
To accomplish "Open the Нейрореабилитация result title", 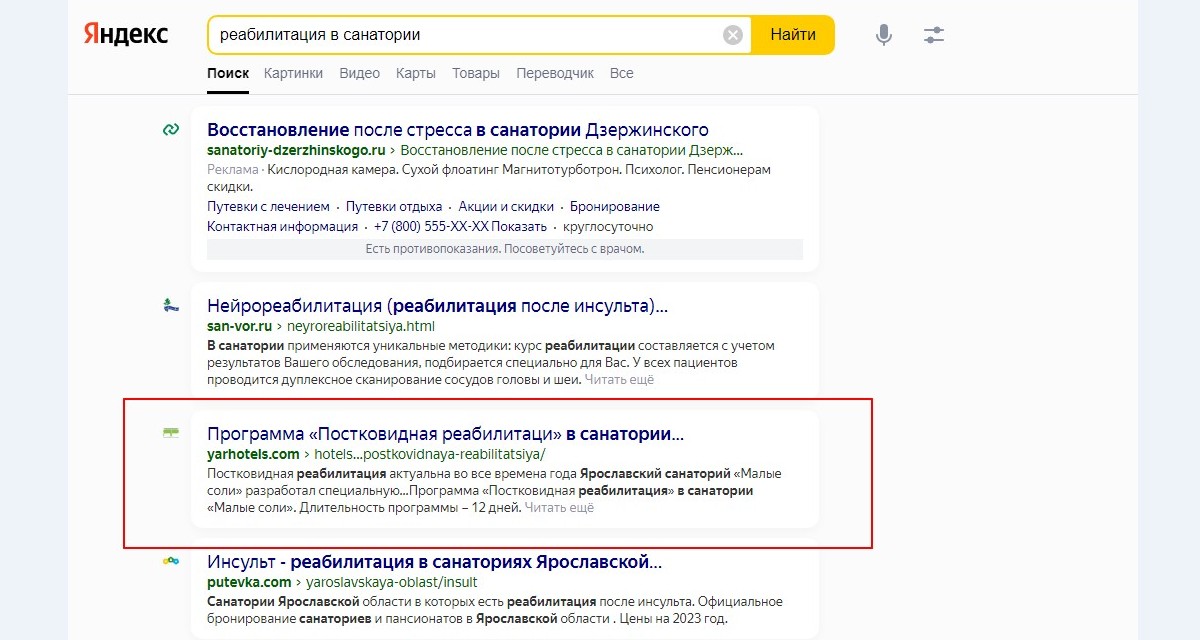I will (437, 306).
